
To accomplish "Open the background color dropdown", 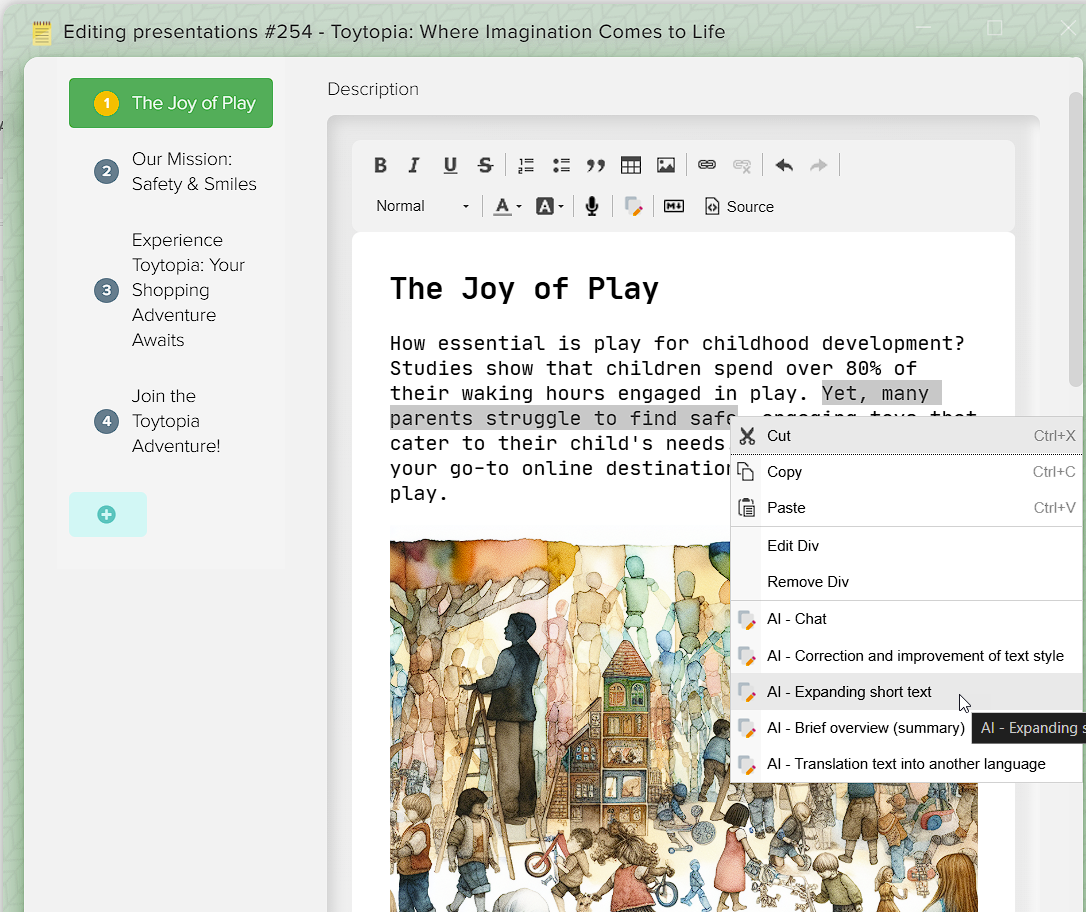I will pyautogui.click(x=550, y=206).
